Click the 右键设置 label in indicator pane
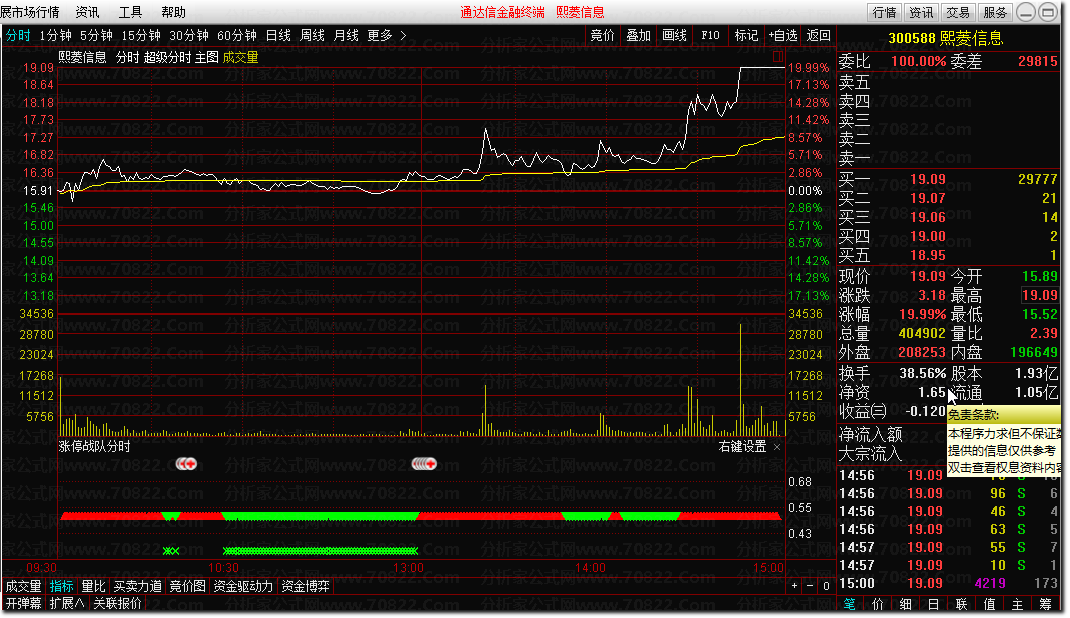 pyautogui.click(x=742, y=447)
